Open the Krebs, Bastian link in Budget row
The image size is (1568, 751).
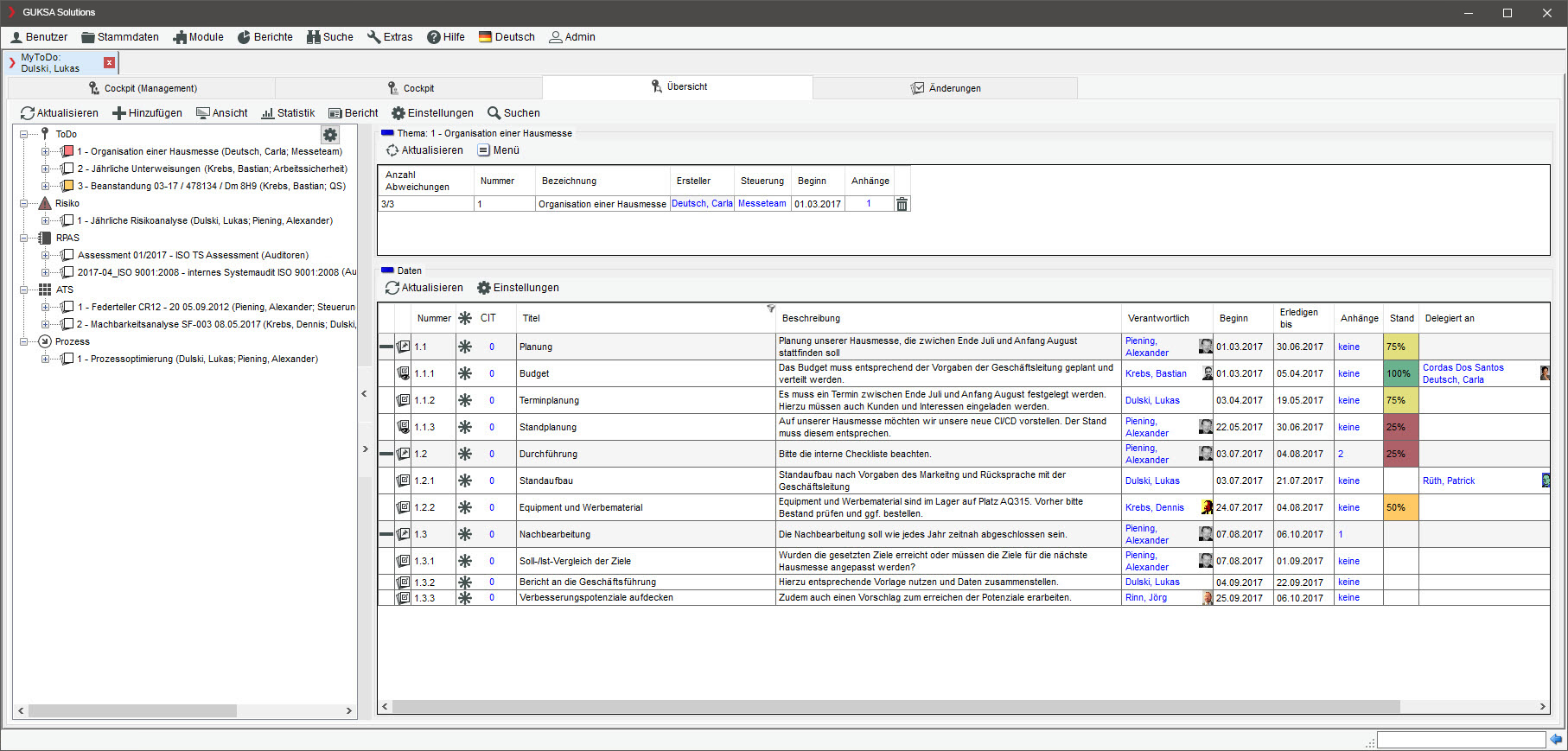click(1156, 373)
